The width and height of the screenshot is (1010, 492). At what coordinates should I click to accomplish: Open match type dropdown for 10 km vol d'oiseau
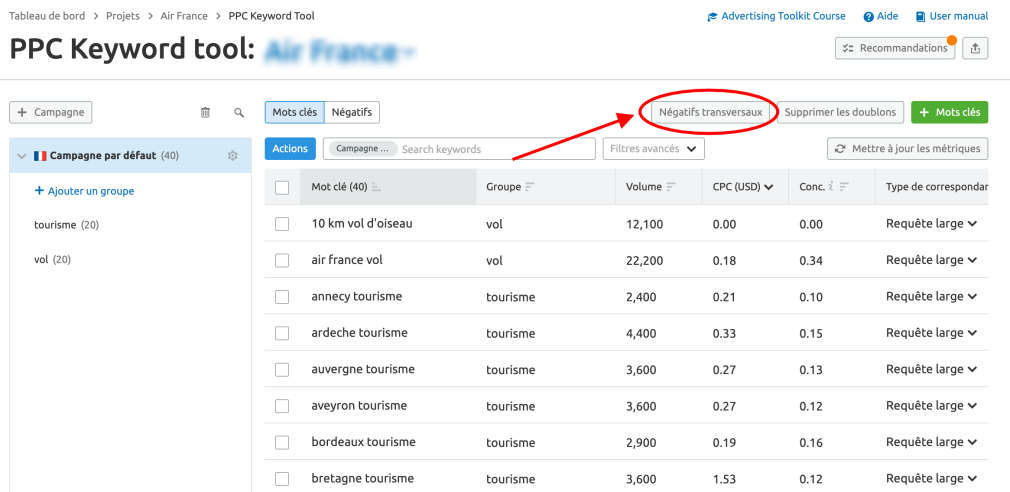click(931, 224)
